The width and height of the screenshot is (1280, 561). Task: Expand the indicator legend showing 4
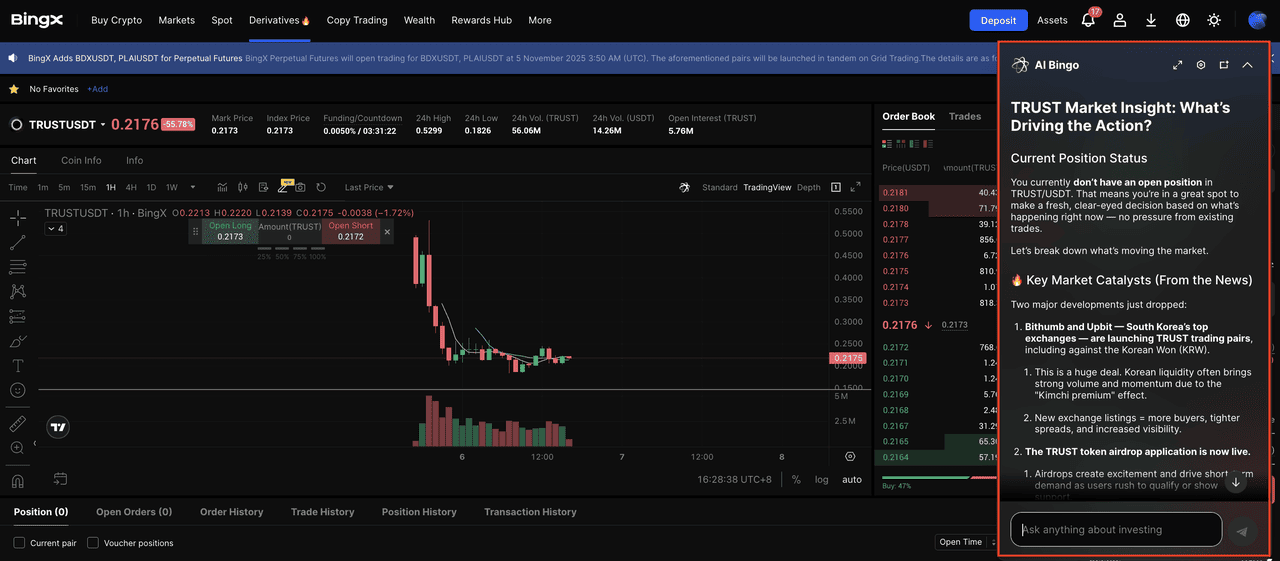(x=55, y=229)
